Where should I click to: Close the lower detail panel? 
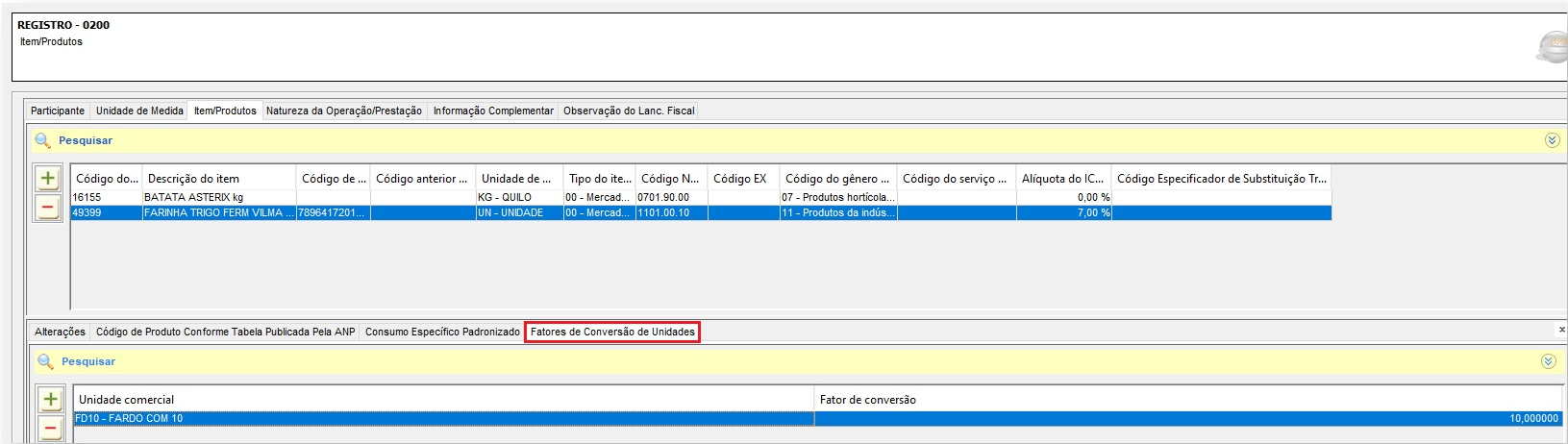point(1561,330)
